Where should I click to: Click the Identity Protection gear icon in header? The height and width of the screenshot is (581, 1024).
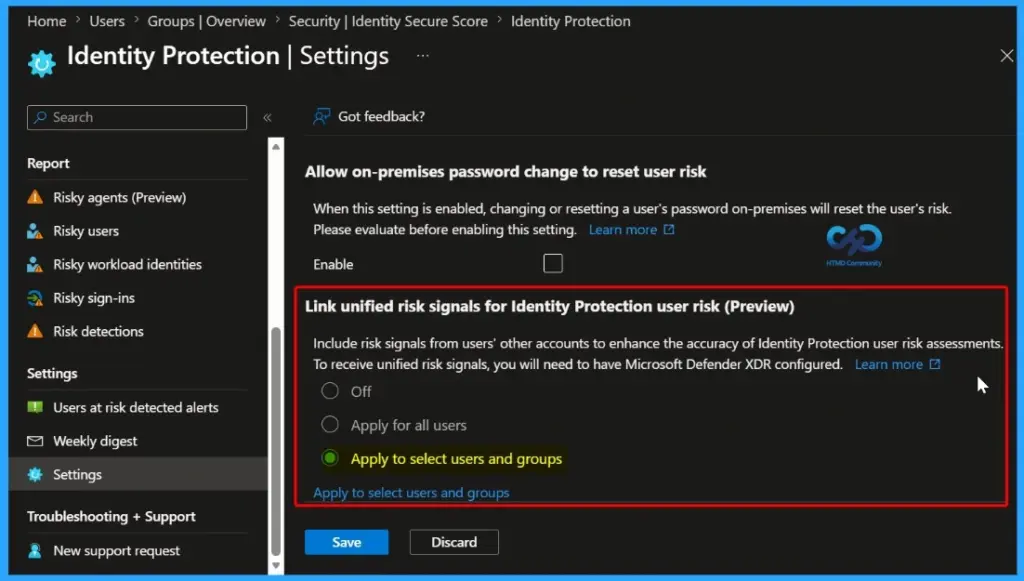click(x=42, y=63)
